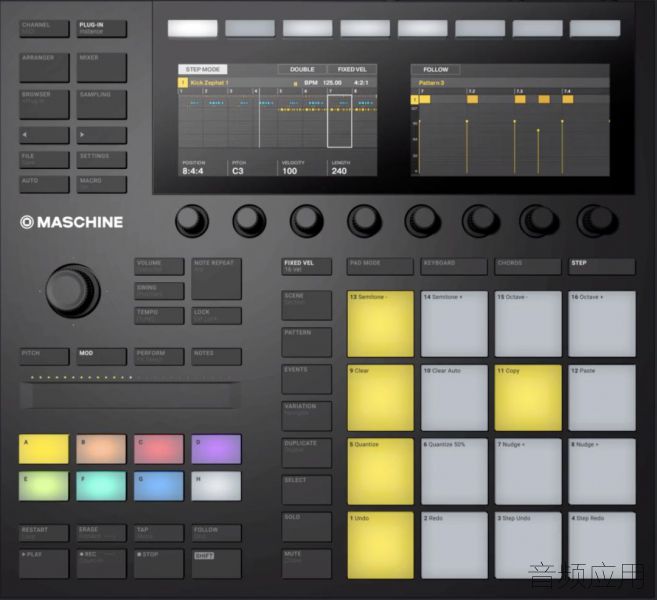Switch to the ARRANGER view
The width and height of the screenshot is (657, 600).
pyautogui.click(x=44, y=67)
